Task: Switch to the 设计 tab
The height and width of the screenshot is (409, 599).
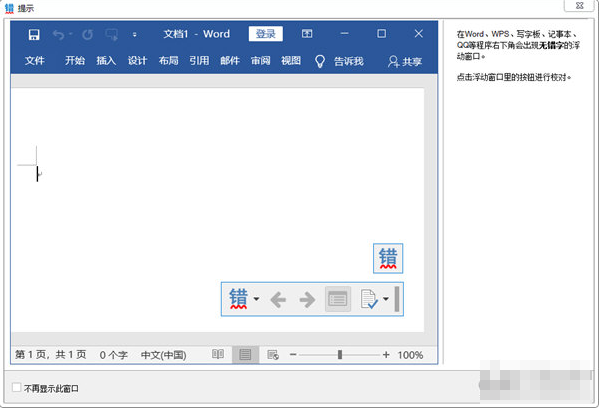Action: (x=137, y=60)
